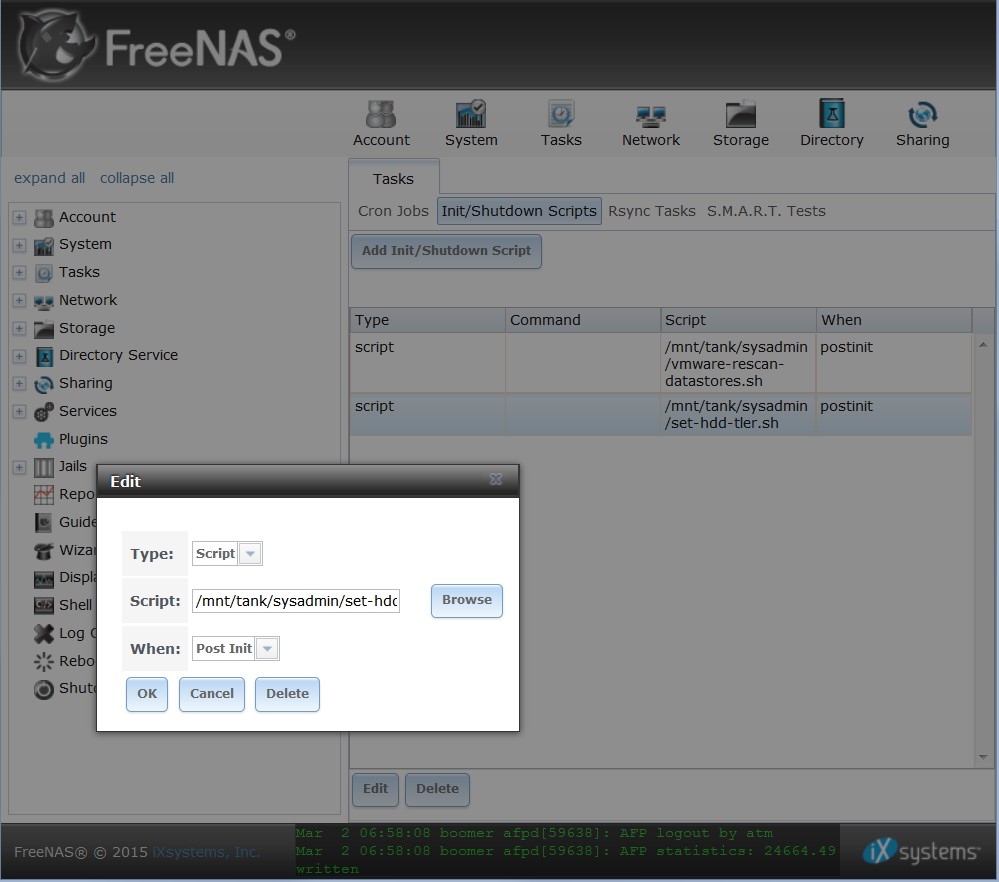Select the vmware-rescan-datastores.sh row
The width and height of the screenshot is (999, 882).
click(x=661, y=363)
